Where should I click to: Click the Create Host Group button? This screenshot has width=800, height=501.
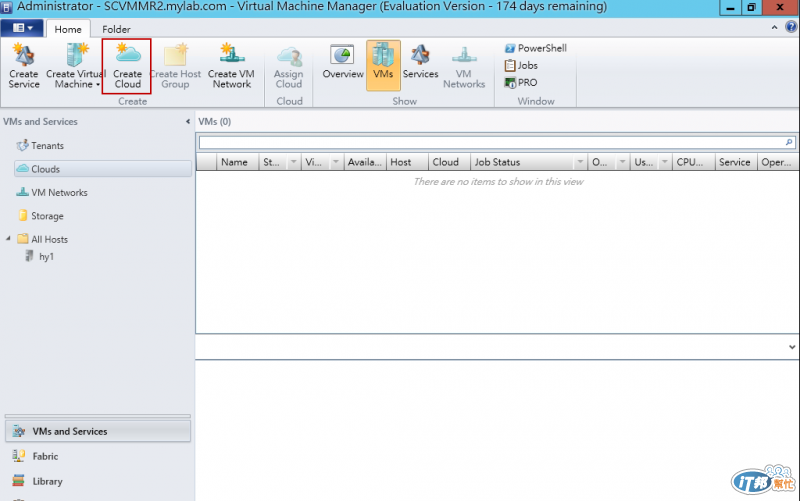pos(175,66)
